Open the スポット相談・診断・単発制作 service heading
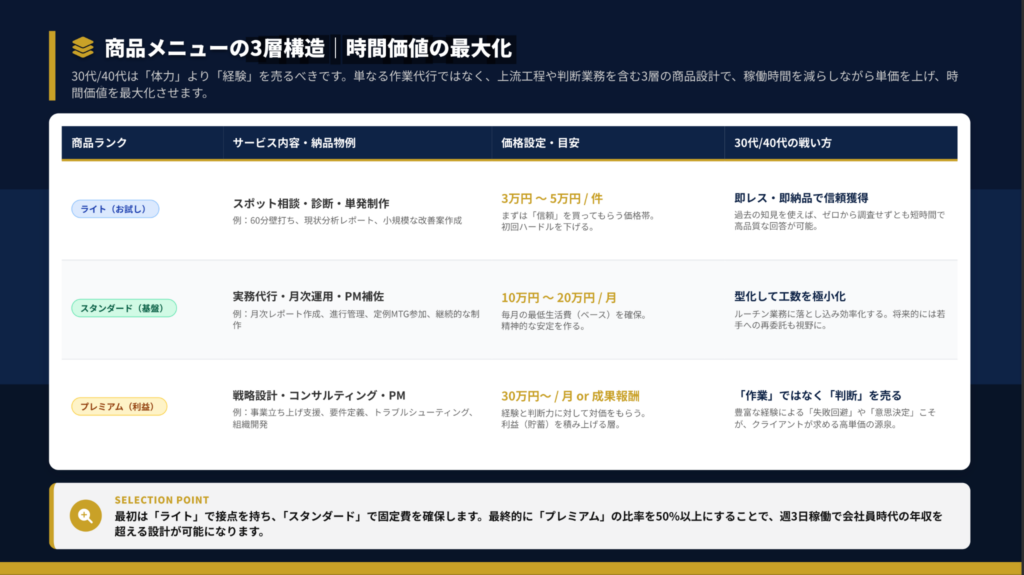 tap(311, 203)
